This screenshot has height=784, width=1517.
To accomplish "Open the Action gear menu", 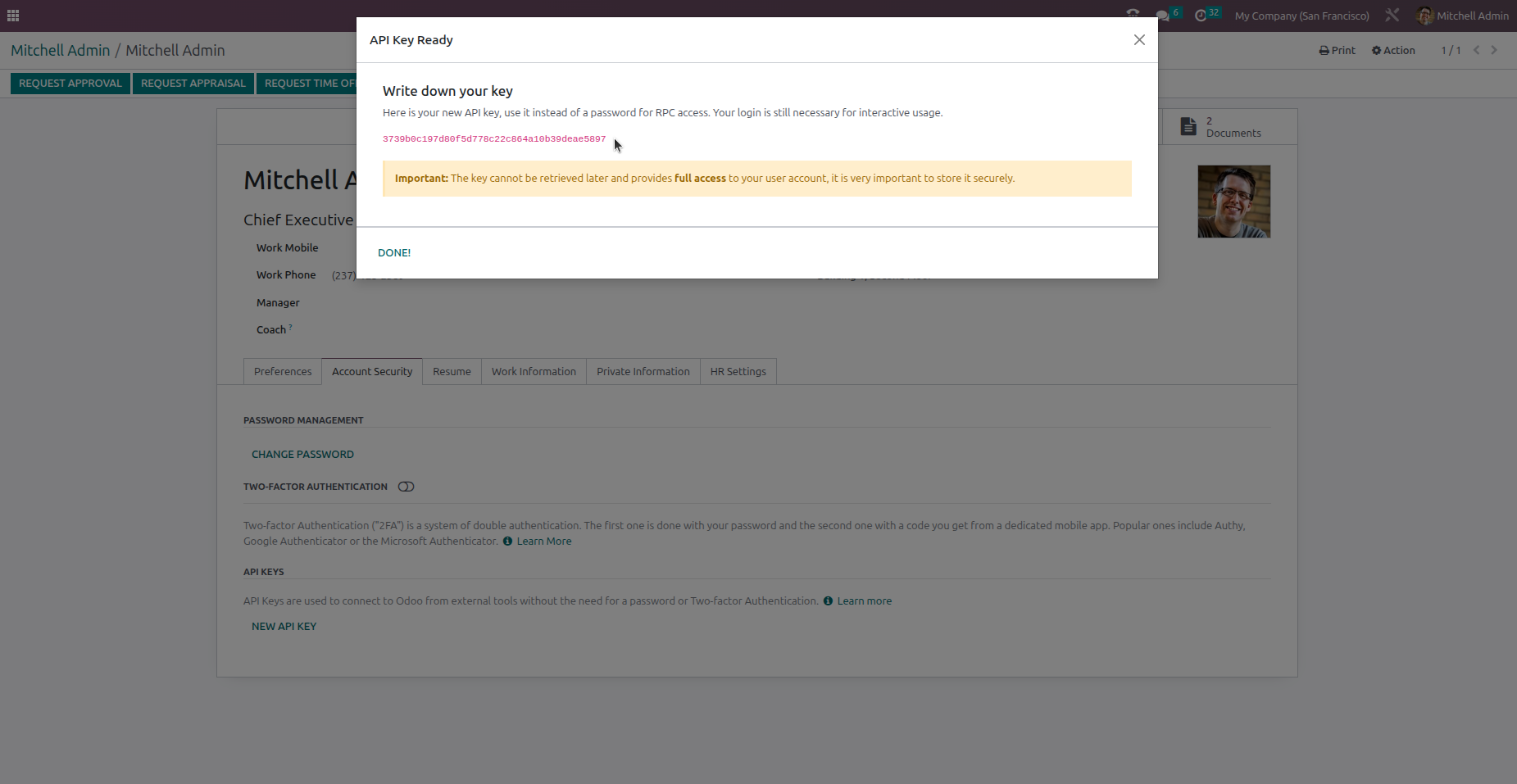I will pos(1376,50).
